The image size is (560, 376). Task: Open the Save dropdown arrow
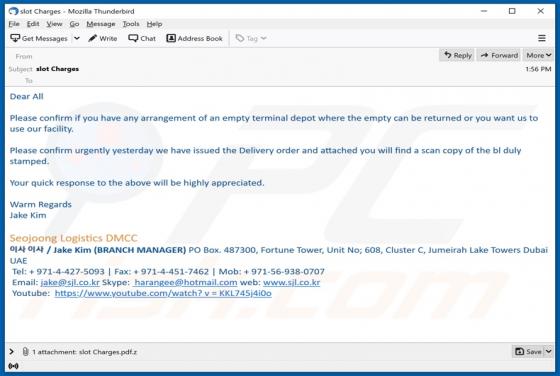(x=549, y=352)
